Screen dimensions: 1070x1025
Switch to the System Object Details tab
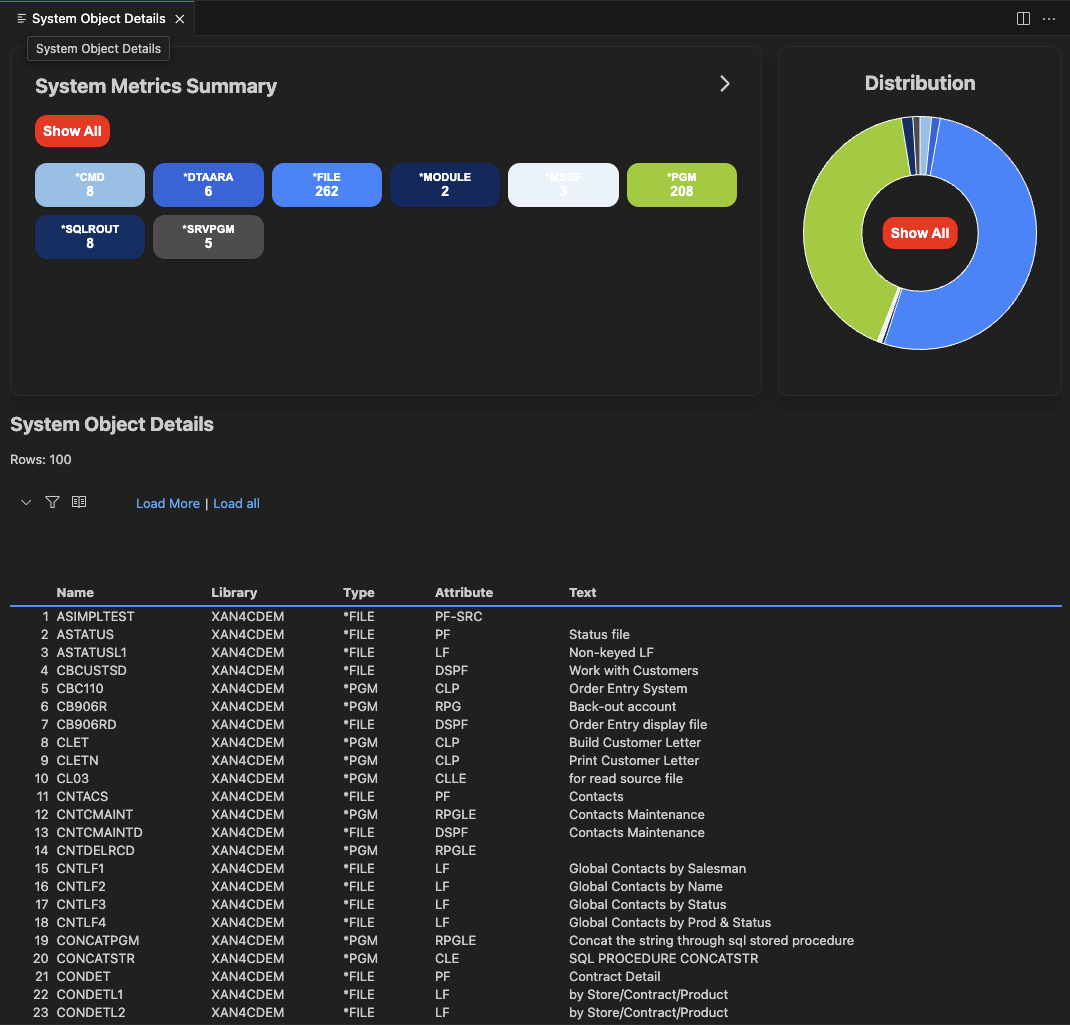point(94,19)
